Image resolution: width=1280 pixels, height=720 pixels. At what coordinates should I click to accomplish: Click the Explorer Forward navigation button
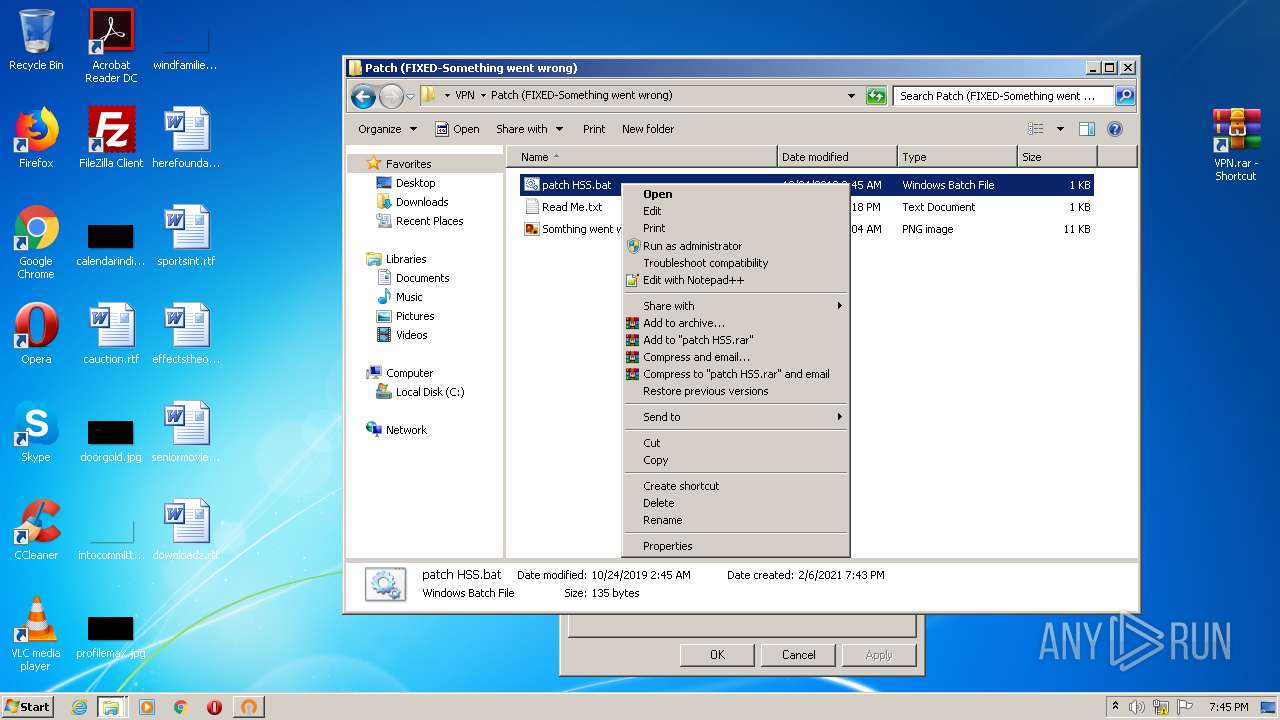(390, 96)
